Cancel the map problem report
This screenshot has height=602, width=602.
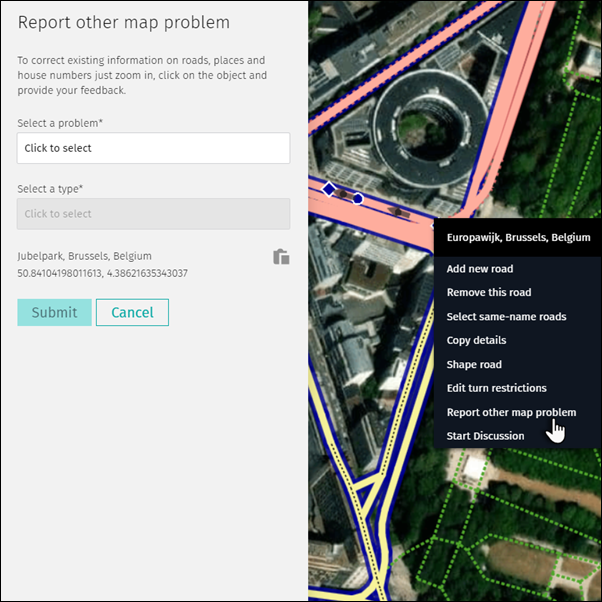tap(132, 312)
